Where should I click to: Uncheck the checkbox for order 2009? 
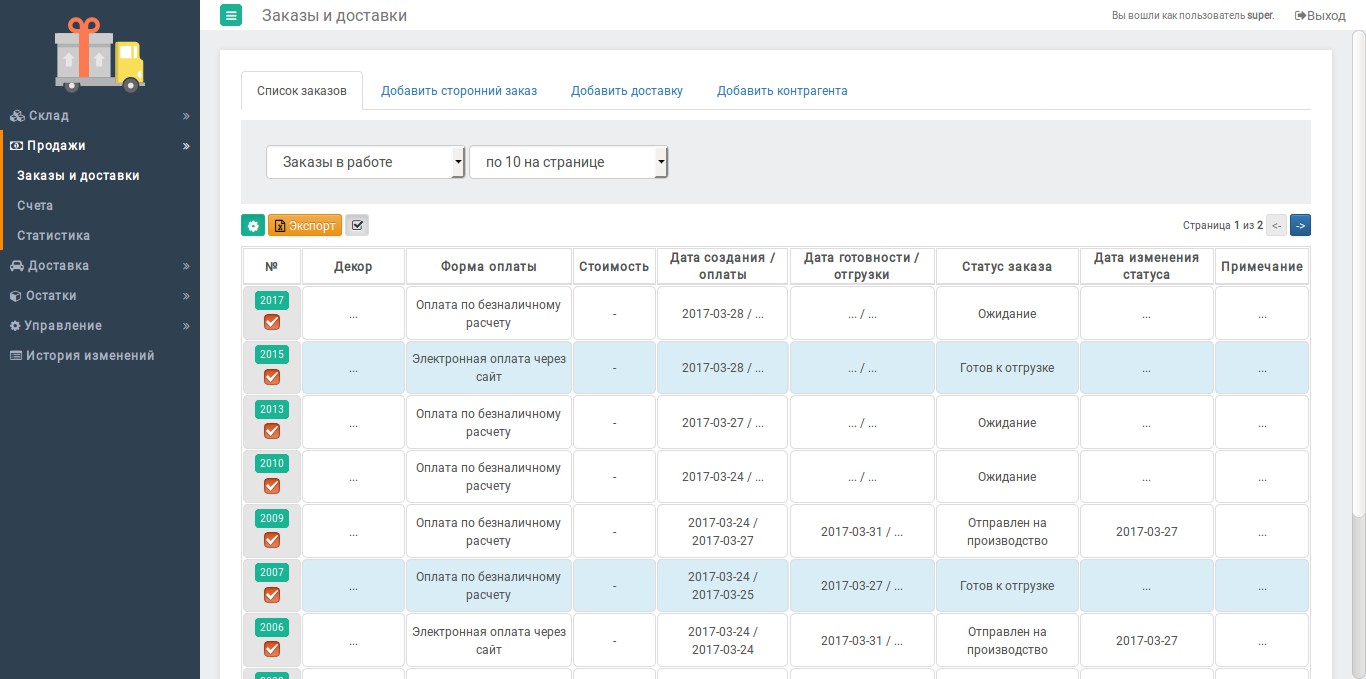(x=272, y=540)
